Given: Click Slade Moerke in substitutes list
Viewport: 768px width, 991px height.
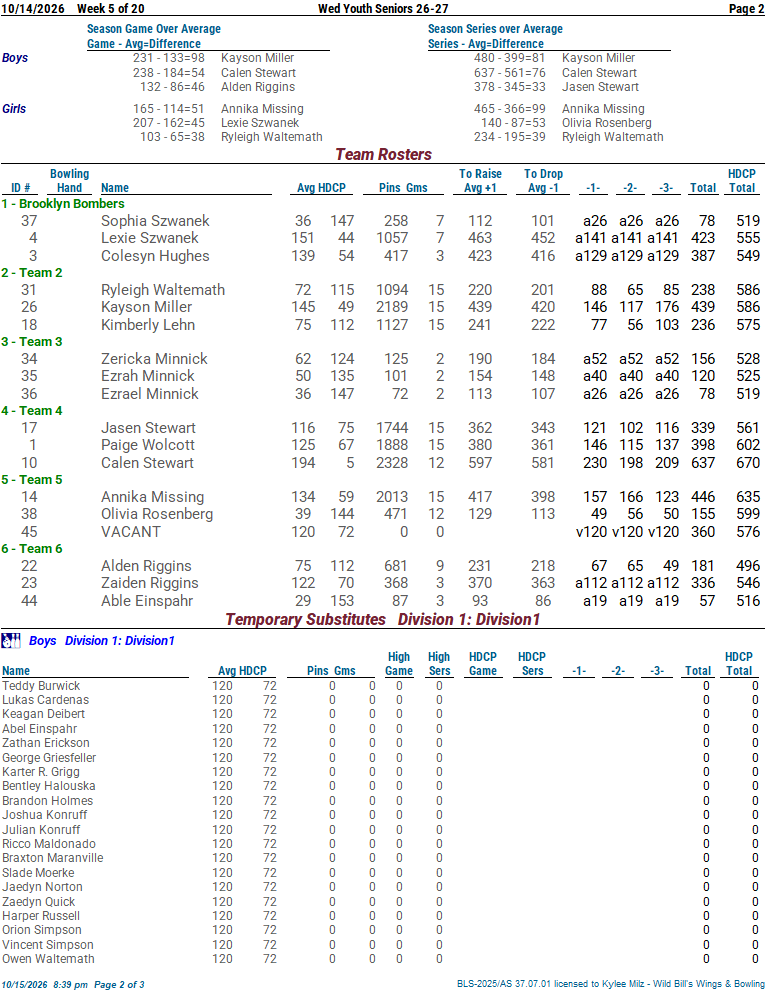Looking at the screenshot, I should click(x=38, y=872).
